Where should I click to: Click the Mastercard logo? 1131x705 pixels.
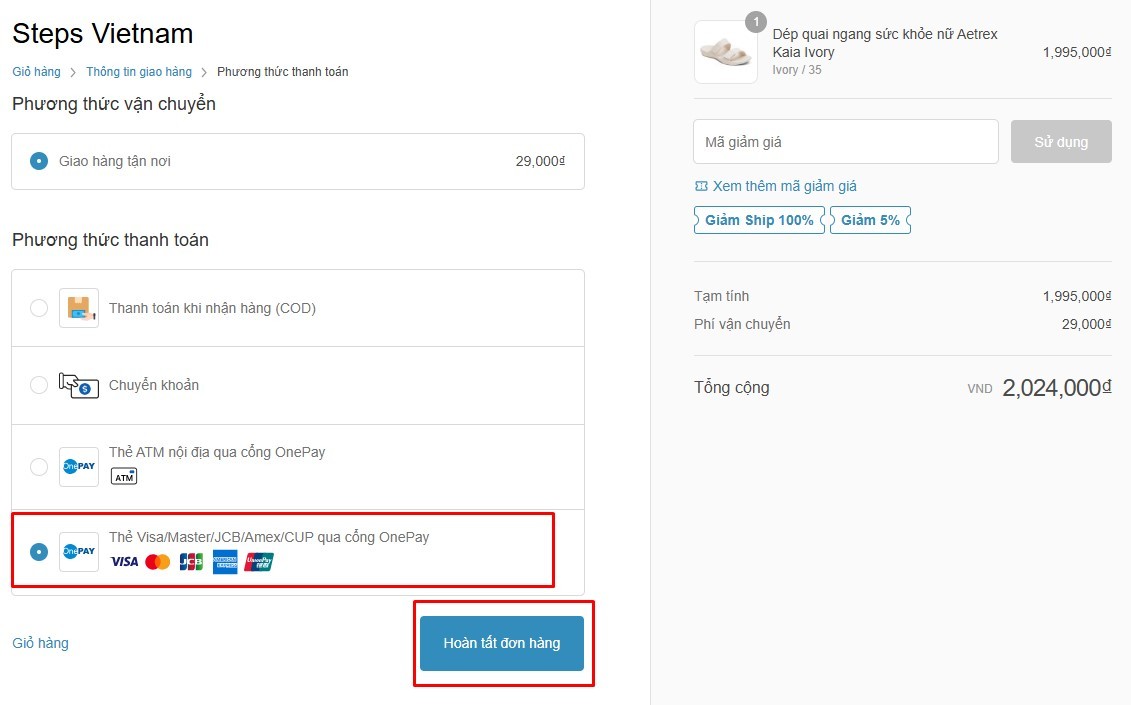click(157, 562)
